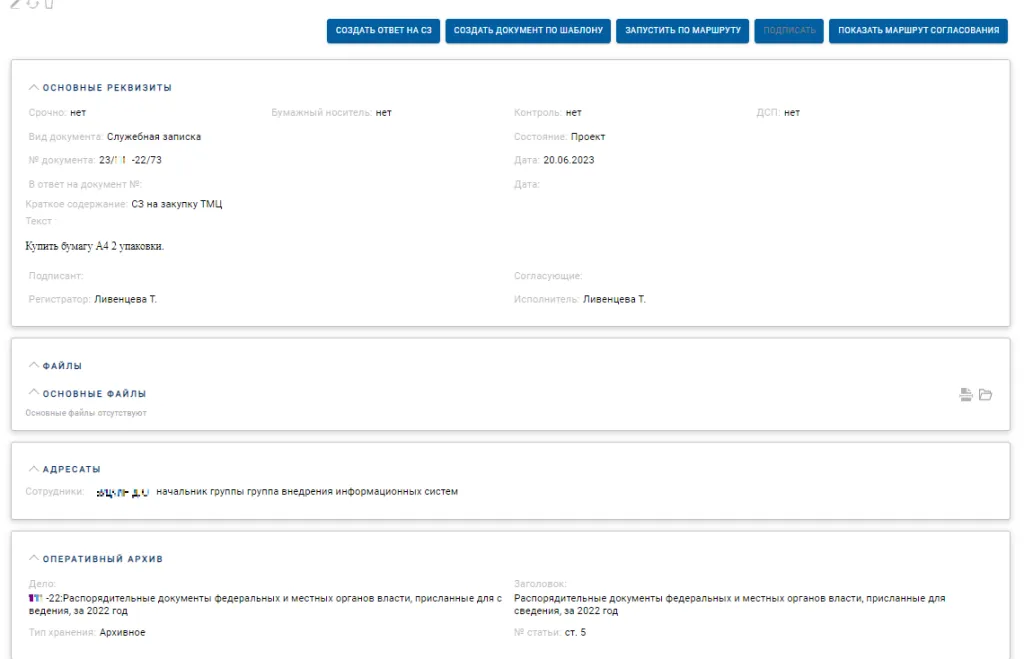Image resolution: width=1024 pixels, height=659 pixels.
Task: Collapse the Адресаты section
Action: point(34,469)
